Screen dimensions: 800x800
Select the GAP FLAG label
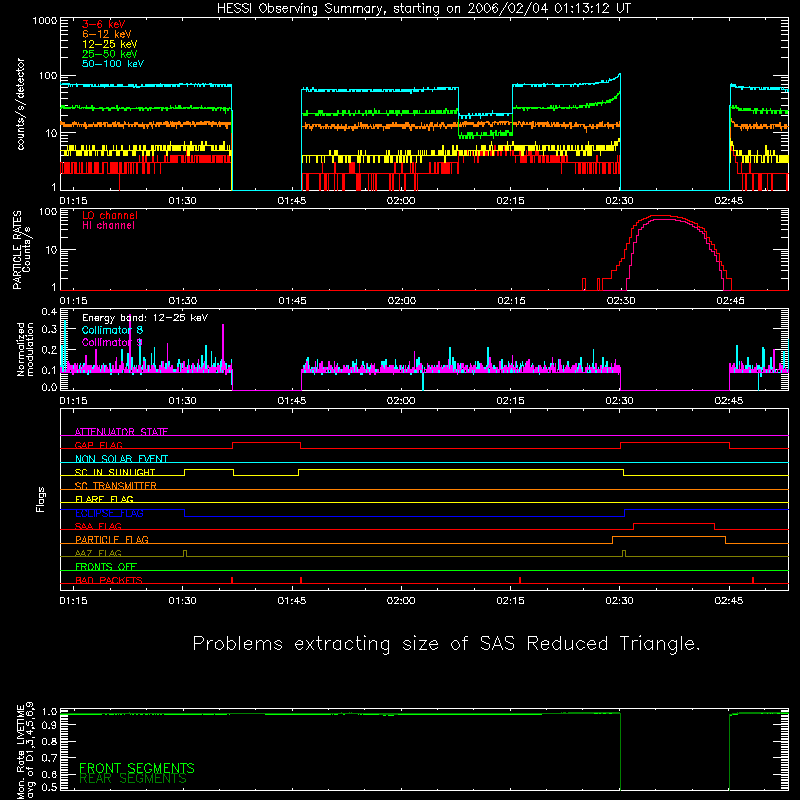point(98,445)
